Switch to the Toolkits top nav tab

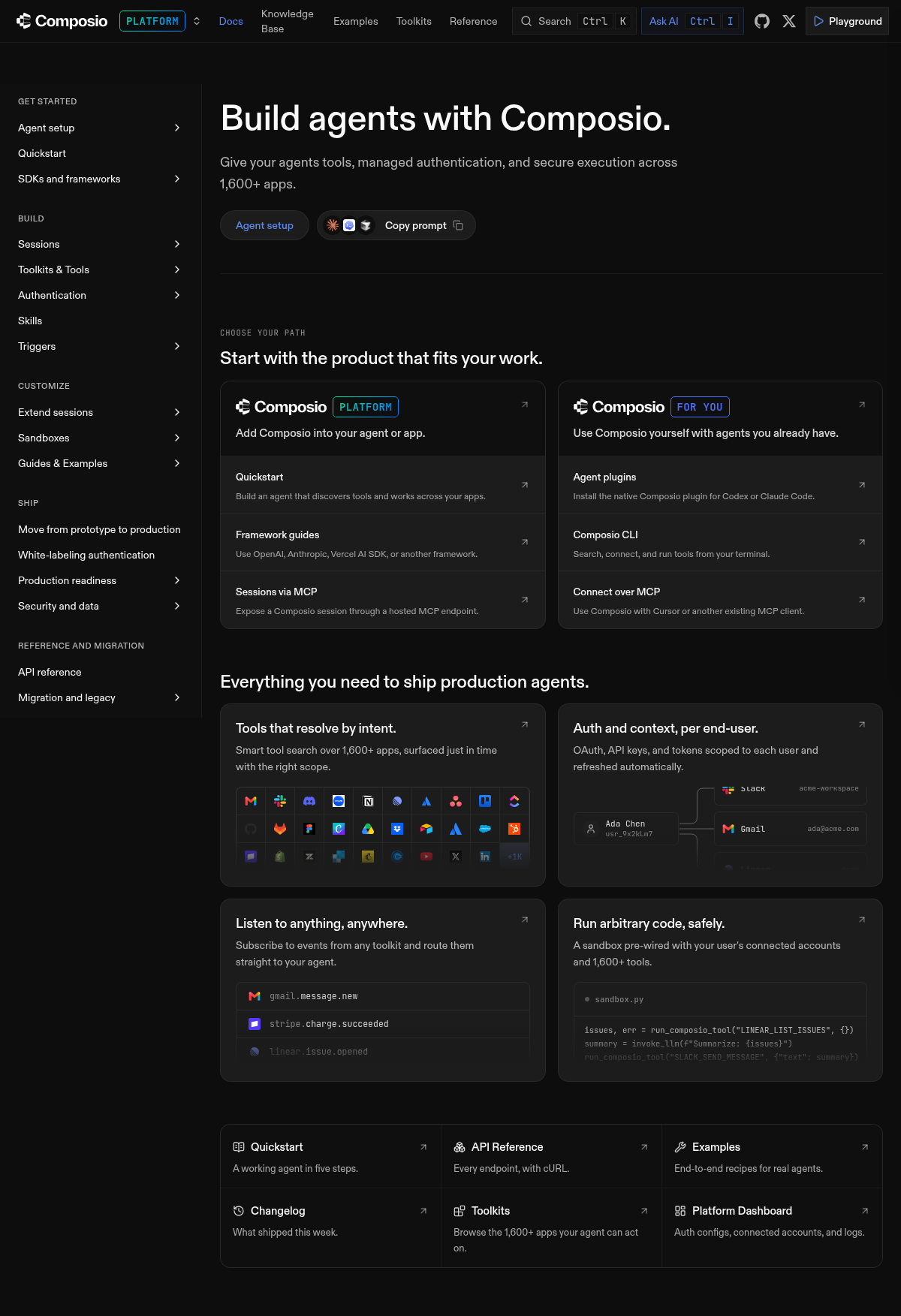(x=414, y=21)
